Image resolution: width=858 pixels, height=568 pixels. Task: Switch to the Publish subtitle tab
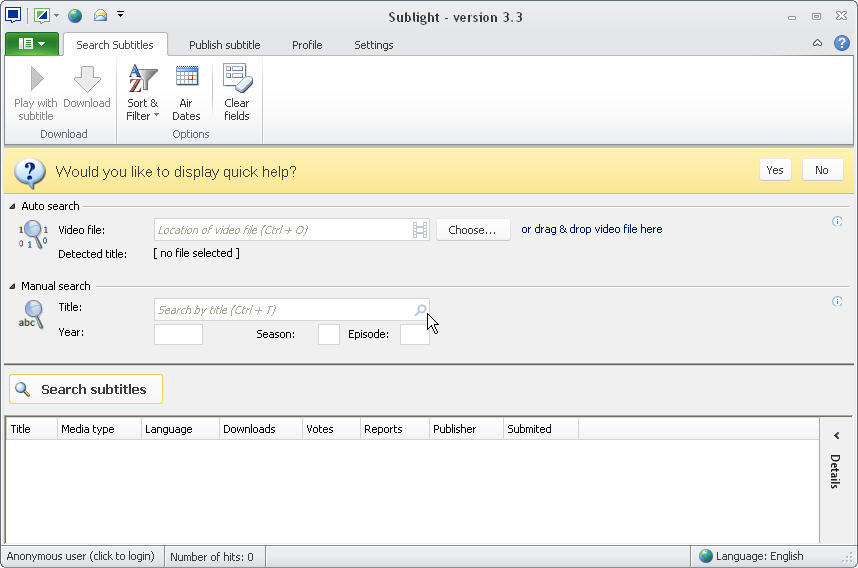pyautogui.click(x=224, y=45)
